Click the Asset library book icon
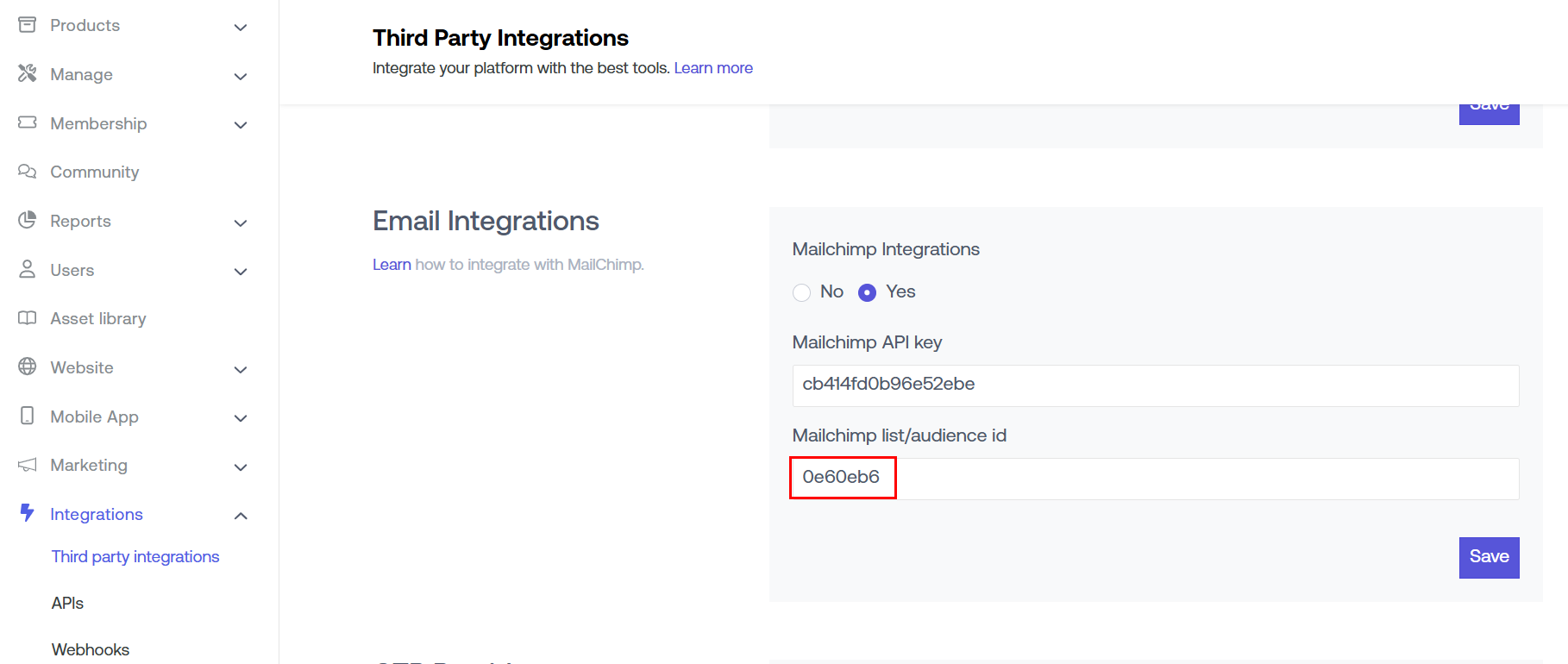The image size is (1568, 664). 28,318
